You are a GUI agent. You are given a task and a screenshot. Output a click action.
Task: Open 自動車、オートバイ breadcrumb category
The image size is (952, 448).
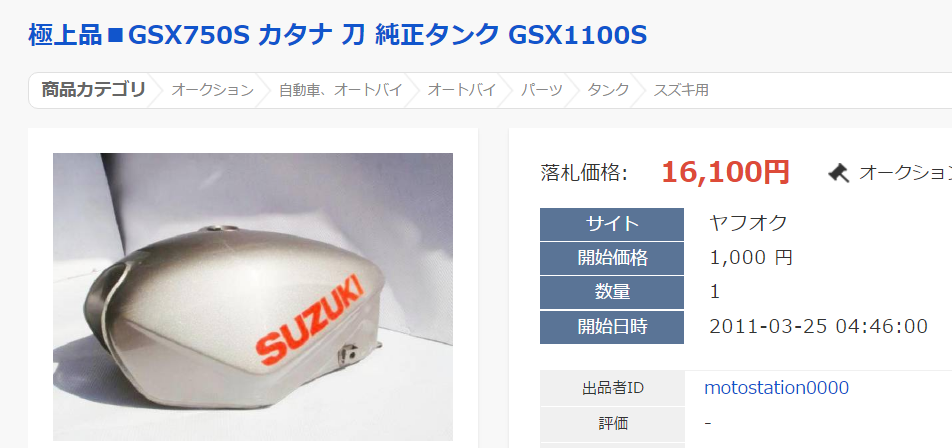[341, 90]
